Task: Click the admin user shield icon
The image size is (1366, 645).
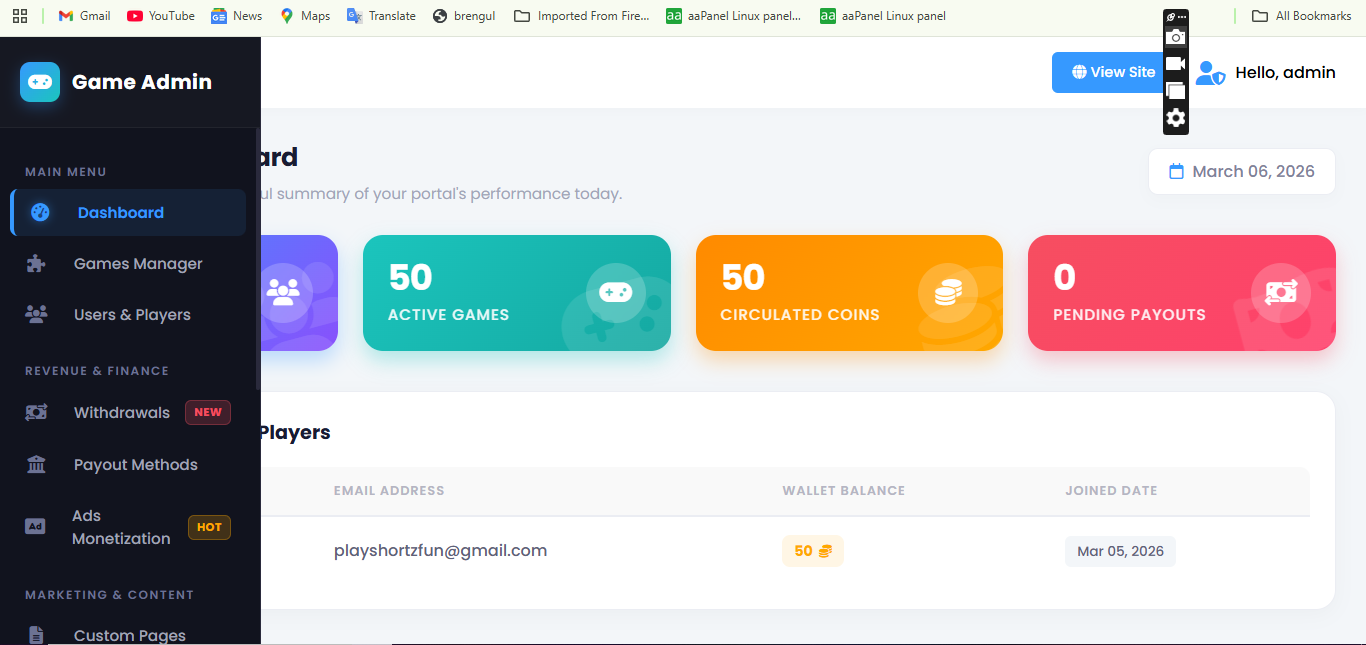Action: (x=1210, y=73)
